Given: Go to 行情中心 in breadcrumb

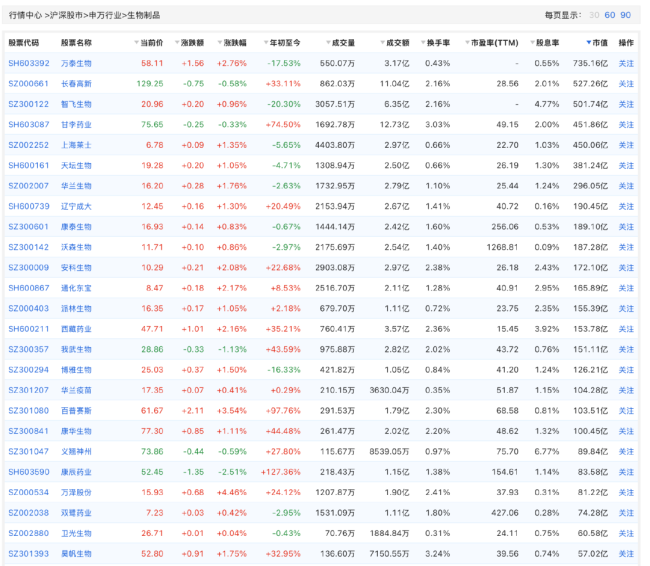Looking at the screenshot, I should tap(27, 15).
